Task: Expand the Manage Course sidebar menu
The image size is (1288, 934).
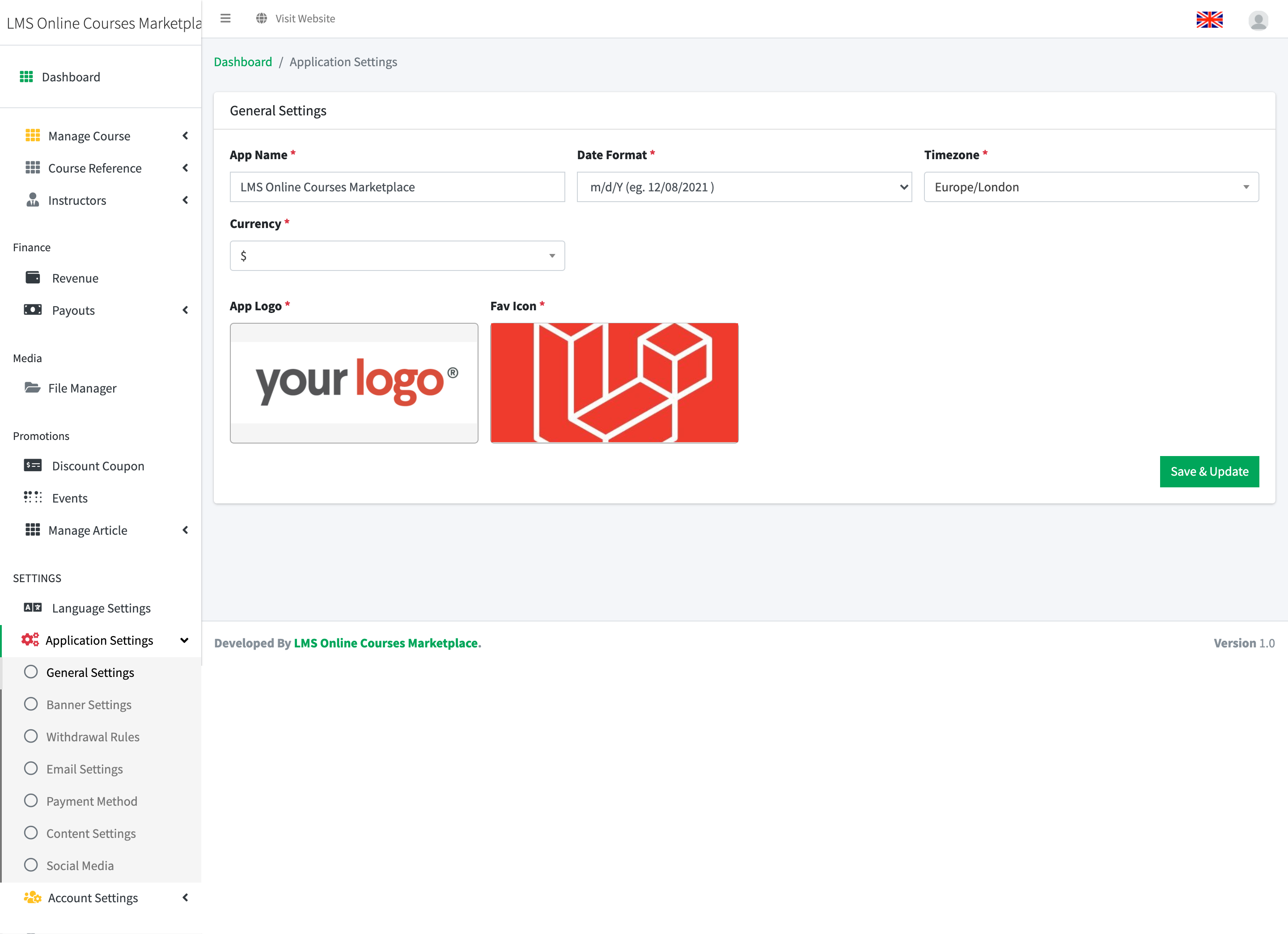Action: tap(89, 136)
